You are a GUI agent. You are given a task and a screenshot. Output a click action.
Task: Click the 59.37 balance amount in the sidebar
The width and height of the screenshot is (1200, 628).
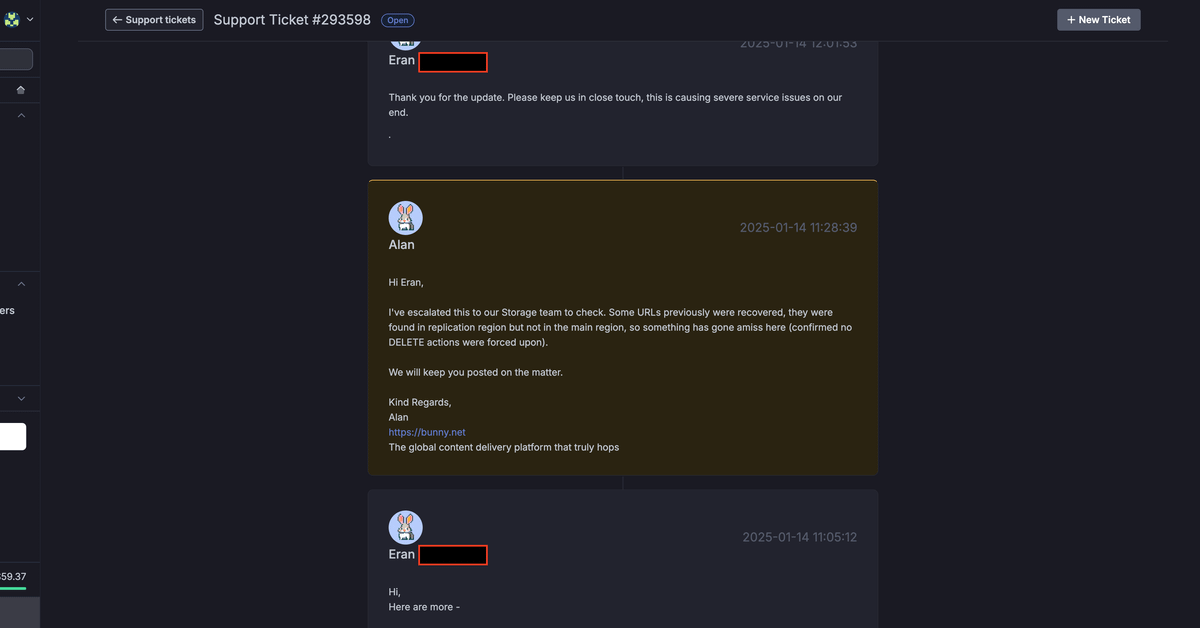pyautogui.click(x=14, y=576)
